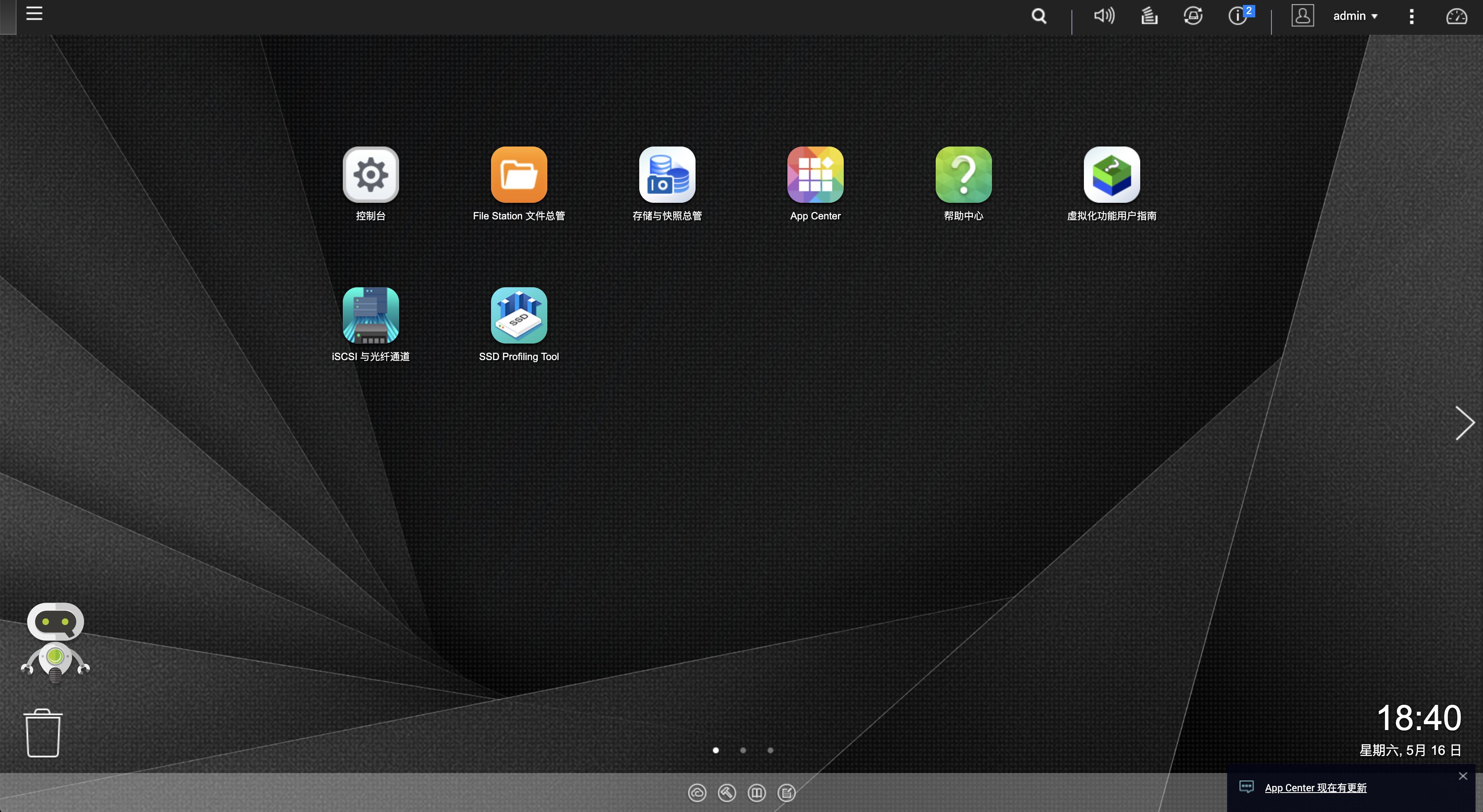The height and width of the screenshot is (812, 1483).
Task: Launch File Station 文件总管
Action: pyautogui.click(x=519, y=175)
